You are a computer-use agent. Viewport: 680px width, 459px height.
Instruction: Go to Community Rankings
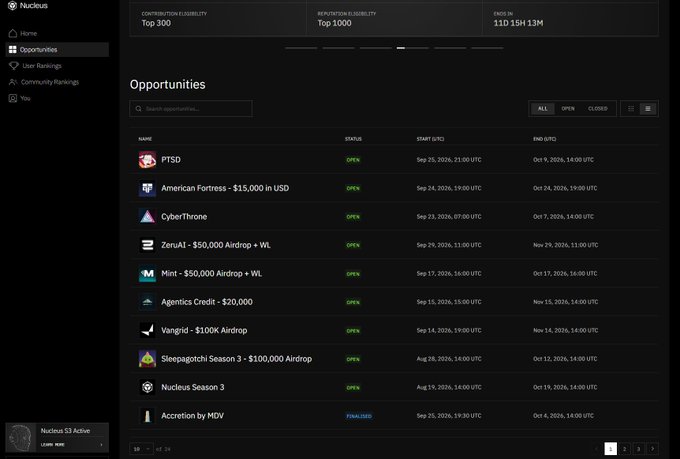tap(57, 82)
